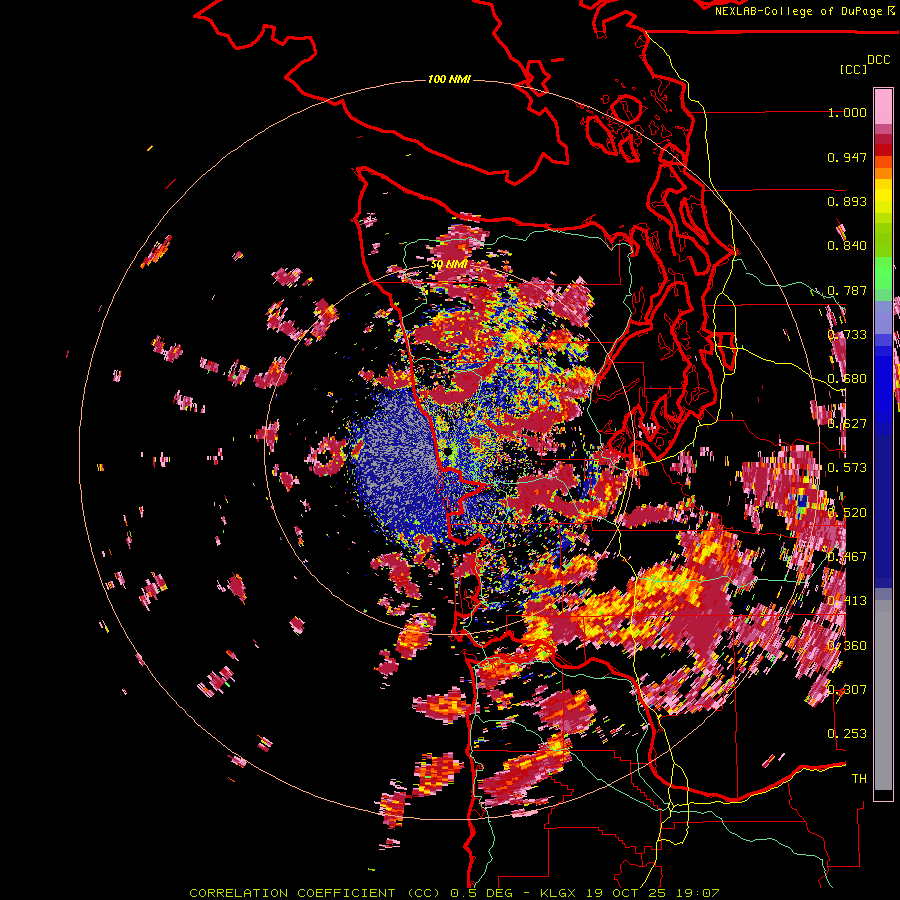Click the 0.893 legend value

[847, 201]
